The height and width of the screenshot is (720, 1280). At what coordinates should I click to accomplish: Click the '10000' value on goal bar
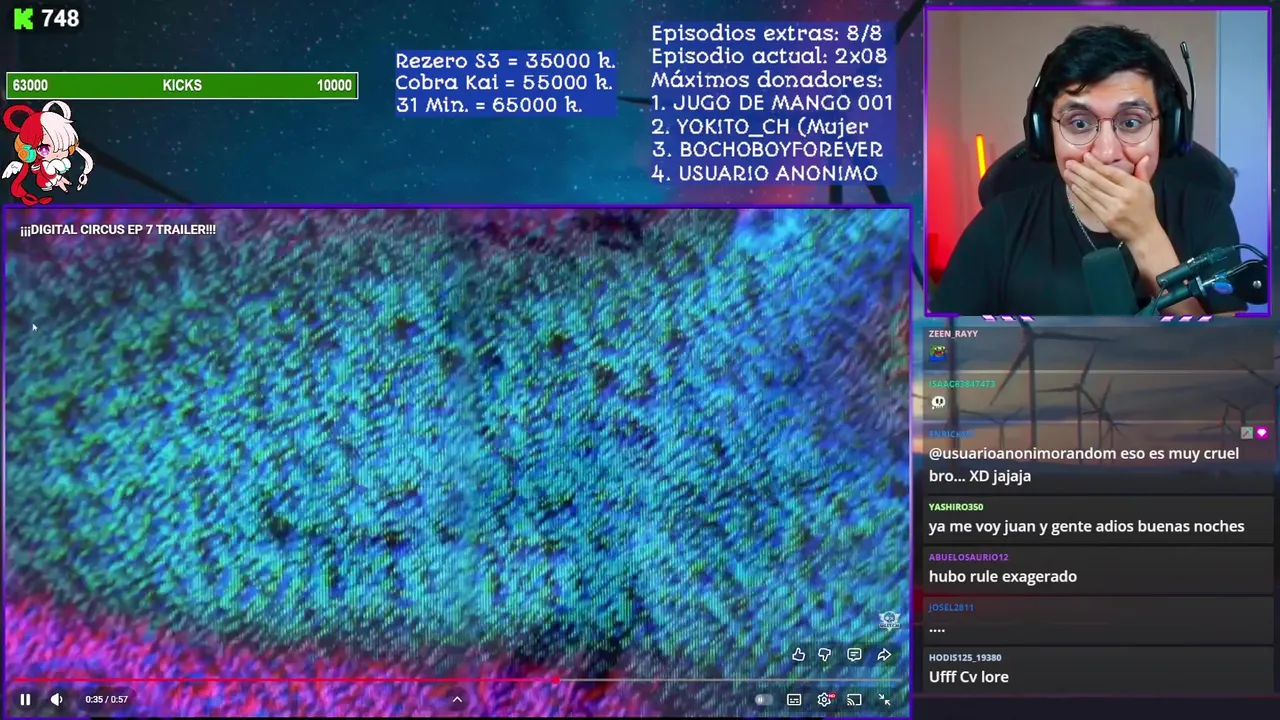[x=334, y=85]
